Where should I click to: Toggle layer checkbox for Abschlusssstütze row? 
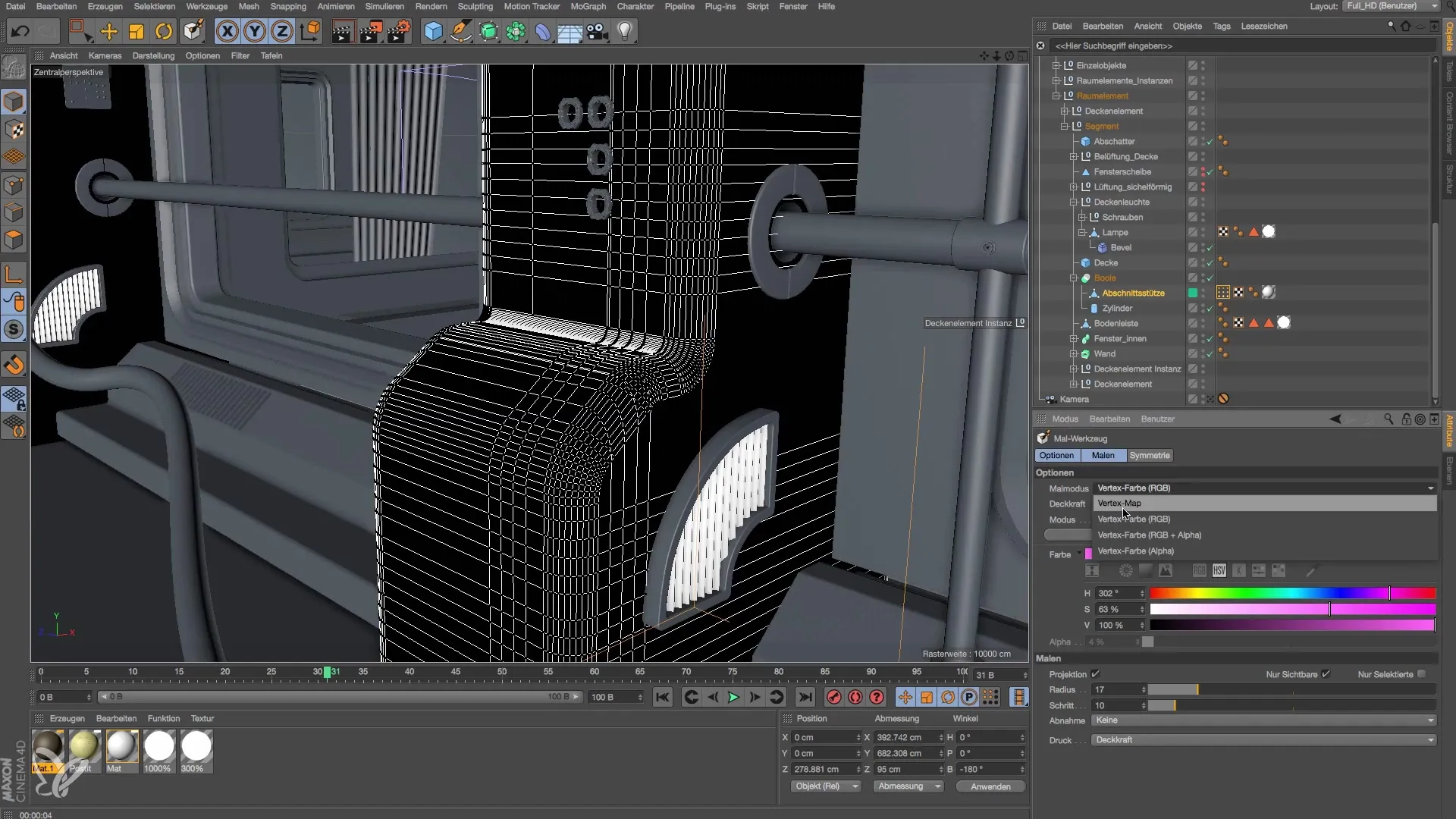(x=1193, y=293)
